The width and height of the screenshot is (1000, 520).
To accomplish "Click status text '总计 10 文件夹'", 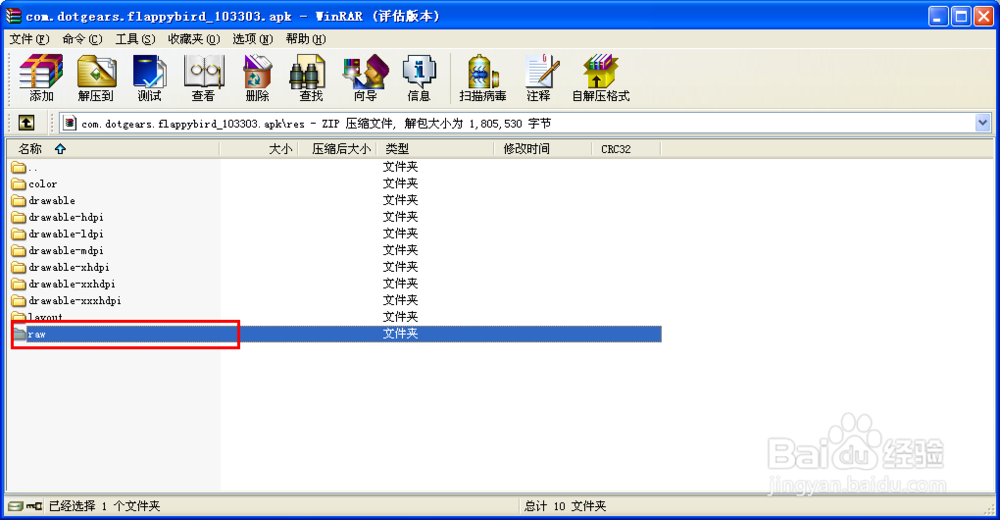I will click(x=565, y=506).
